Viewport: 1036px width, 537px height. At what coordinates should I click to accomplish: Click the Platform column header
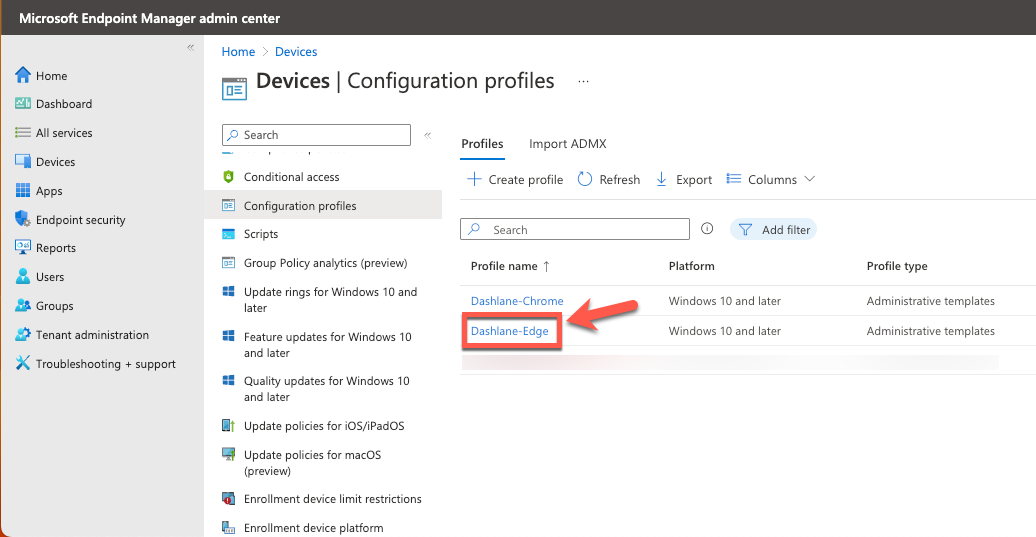[x=691, y=266]
